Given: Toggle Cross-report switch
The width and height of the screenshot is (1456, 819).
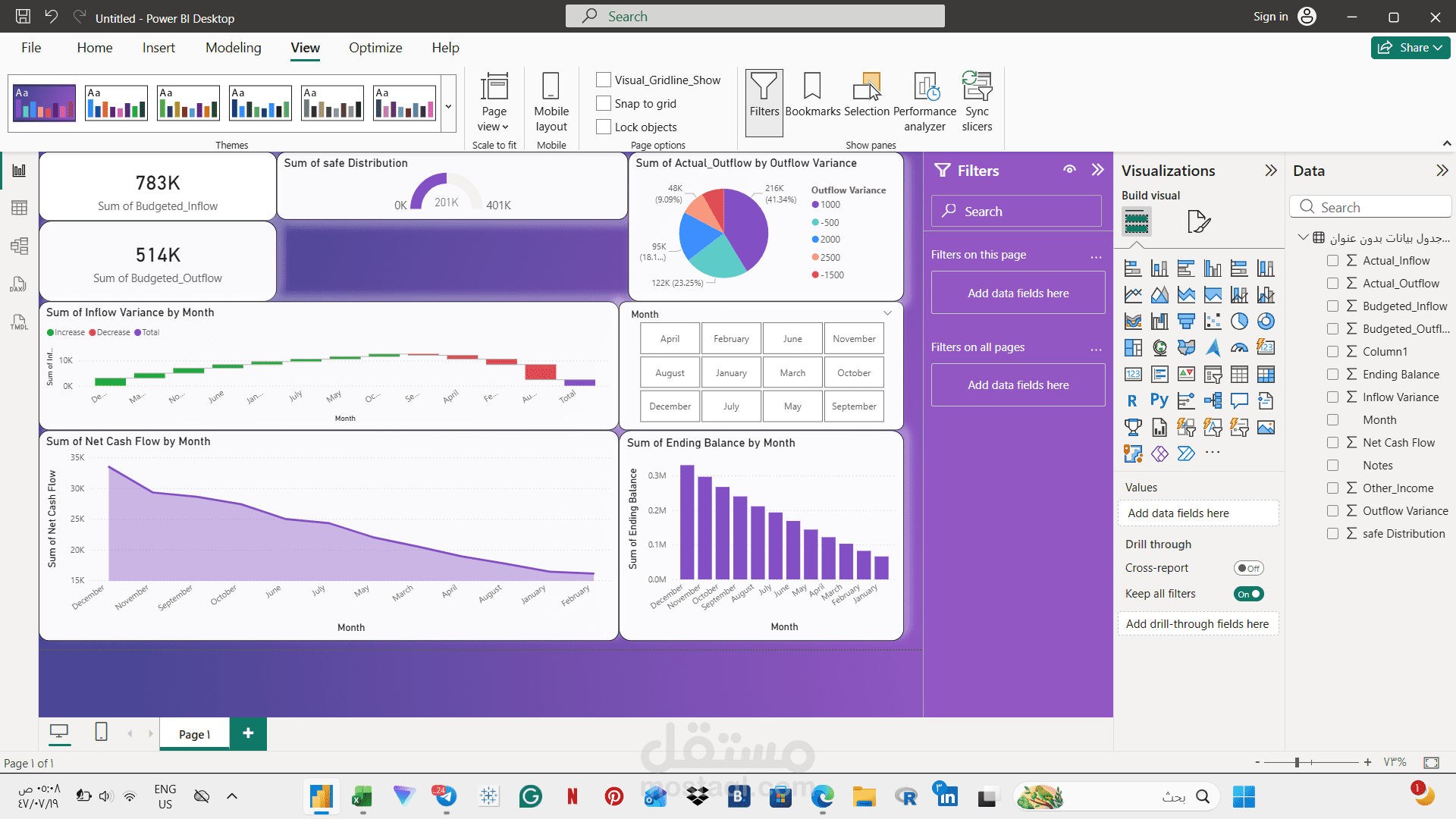Looking at the screenshot, I should pyautogui.click(x=1248, y=568).
